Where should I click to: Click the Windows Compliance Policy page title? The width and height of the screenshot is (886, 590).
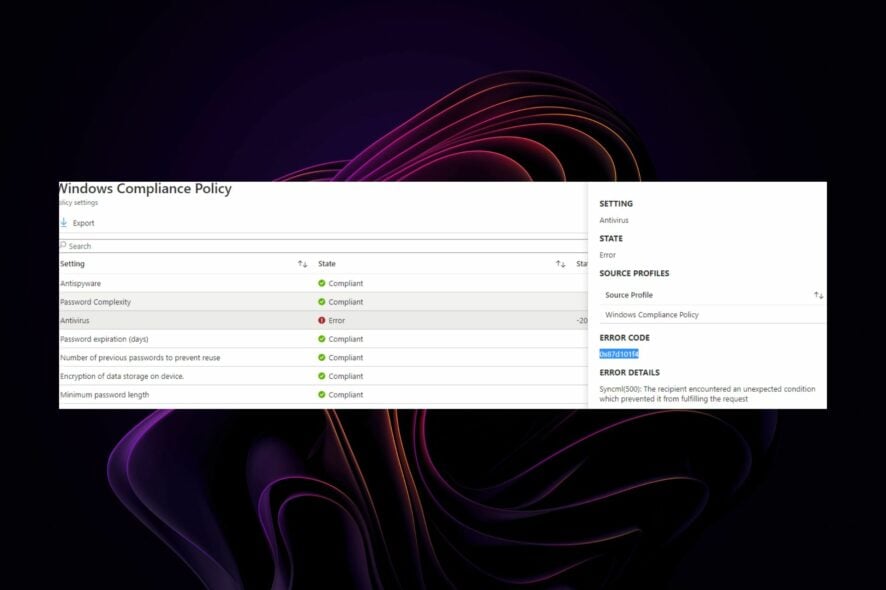[x=144, y=188]
